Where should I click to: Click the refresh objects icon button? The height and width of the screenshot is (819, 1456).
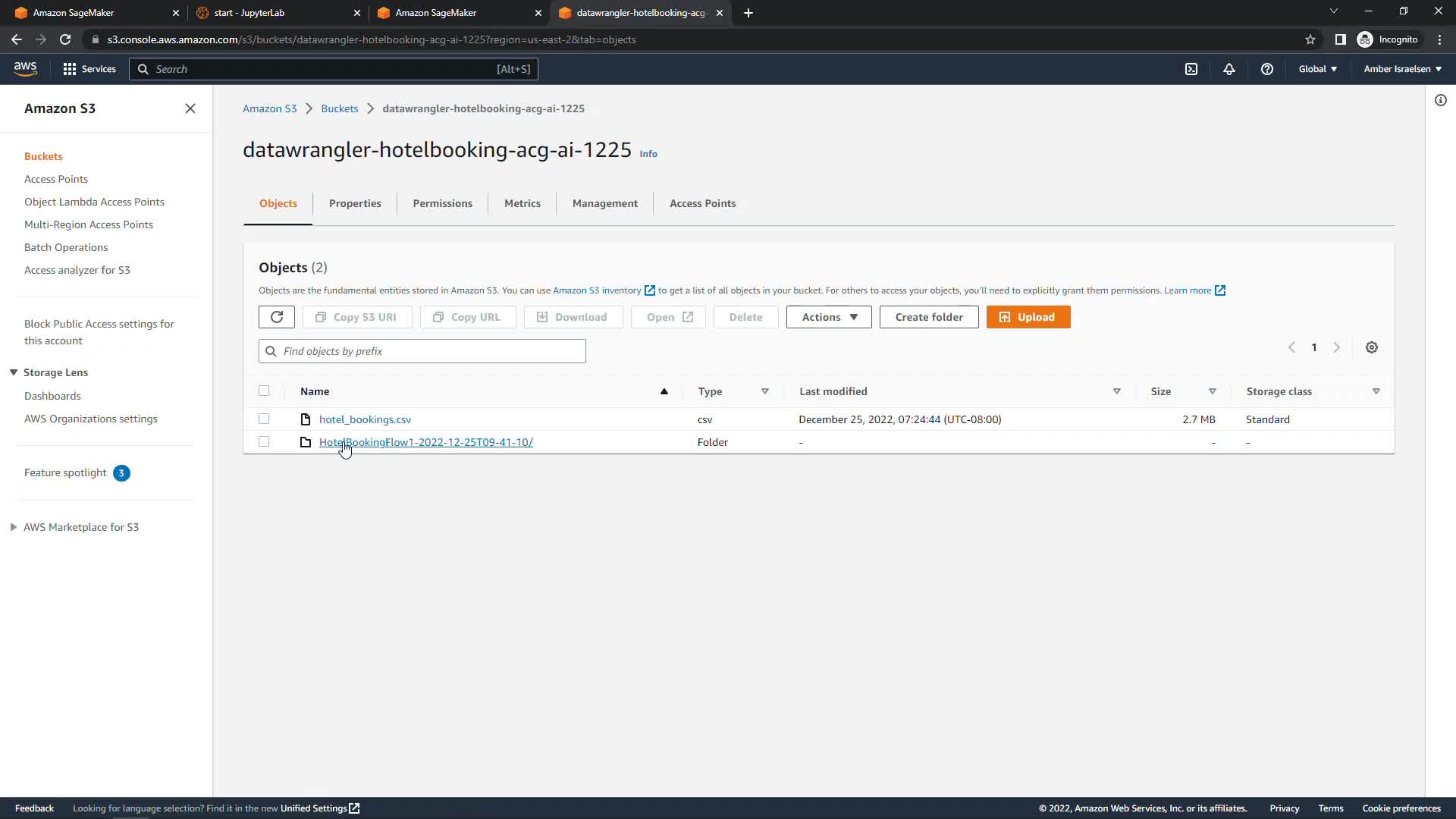pos(276,317)
